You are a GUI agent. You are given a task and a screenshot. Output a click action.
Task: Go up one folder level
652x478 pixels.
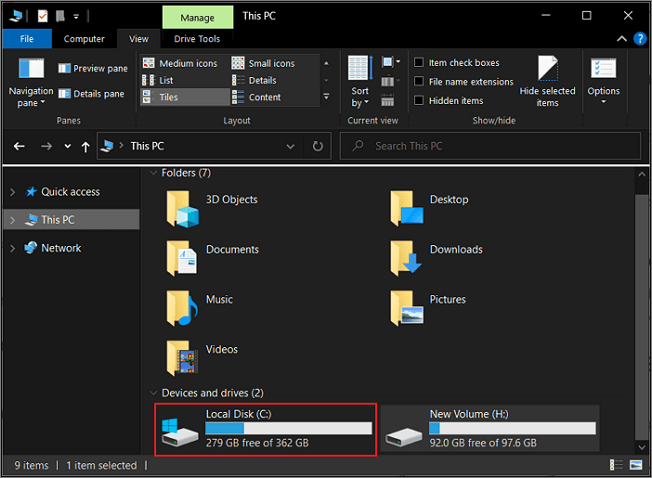tap(86, 146)
